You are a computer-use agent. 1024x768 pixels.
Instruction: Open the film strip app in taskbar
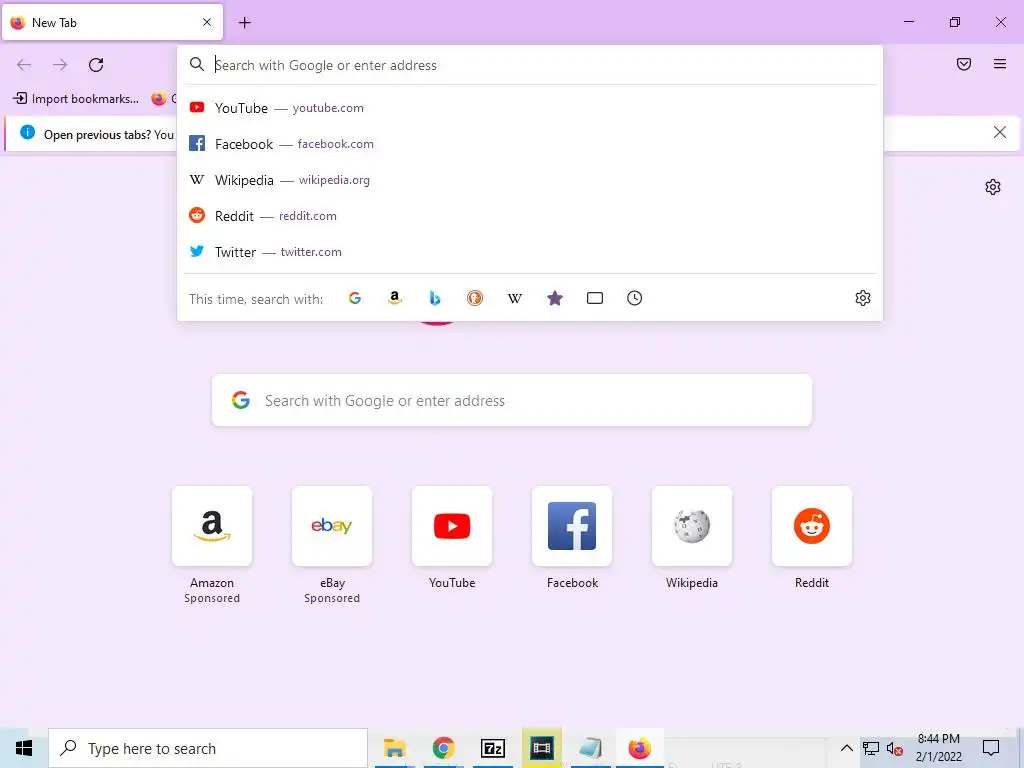click(541, 748)
